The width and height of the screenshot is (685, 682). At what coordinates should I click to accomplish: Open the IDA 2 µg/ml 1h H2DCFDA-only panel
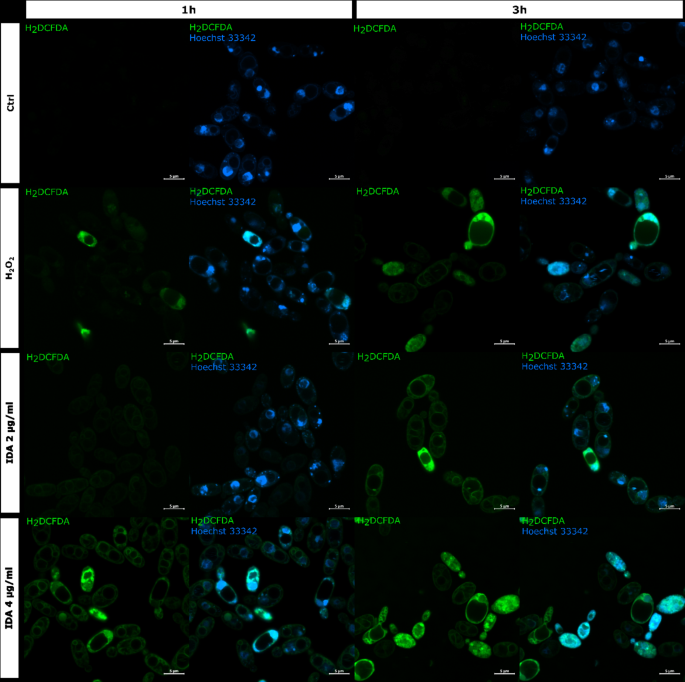[x=106, y=433]
